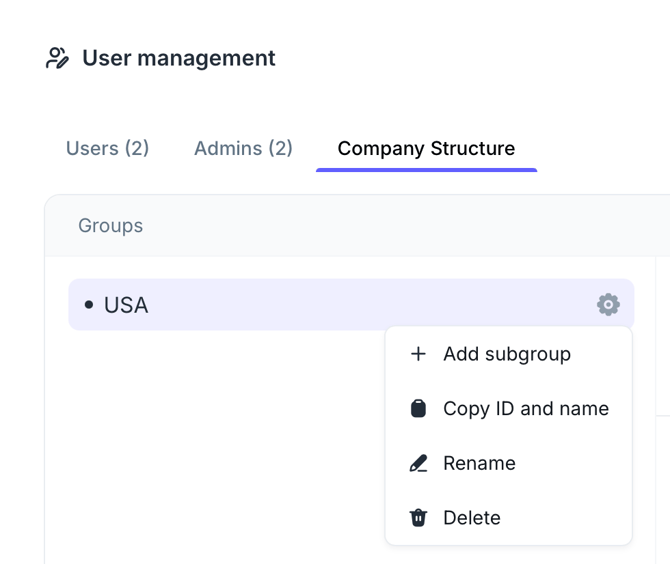This screenshot has height=564, width=670.
Task: Click the pencil icon beside Rename
Action: (x=418, y=463)
